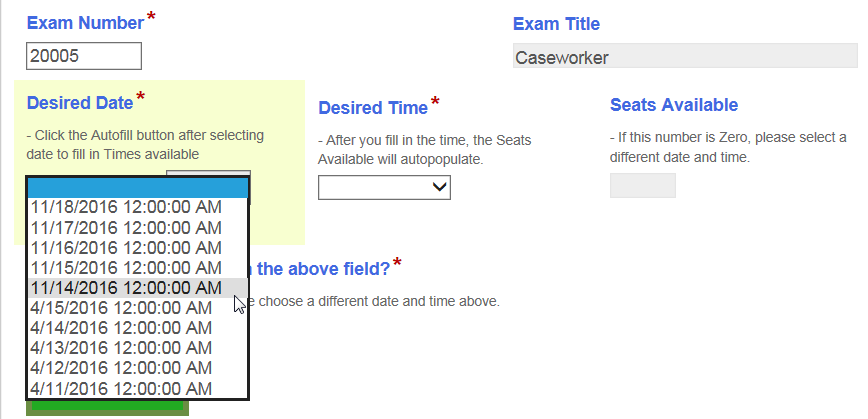Viewport: 868px width, 419px height.
Task: Pick 11/16/2016 12:00:00 AM option
Action: tap(126, 247)
